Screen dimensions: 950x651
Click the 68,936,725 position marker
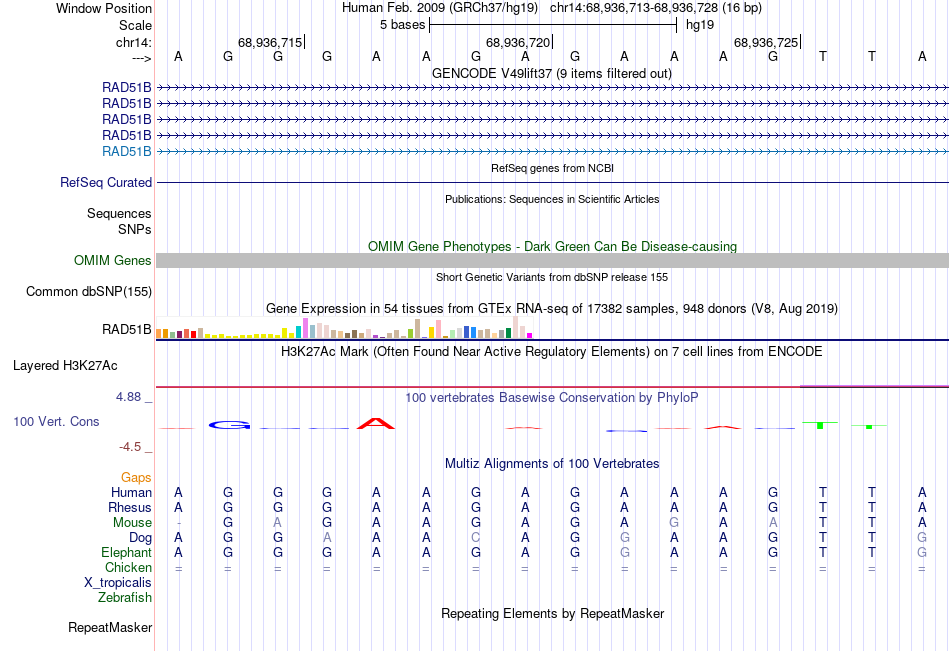[x=767, y=42]
